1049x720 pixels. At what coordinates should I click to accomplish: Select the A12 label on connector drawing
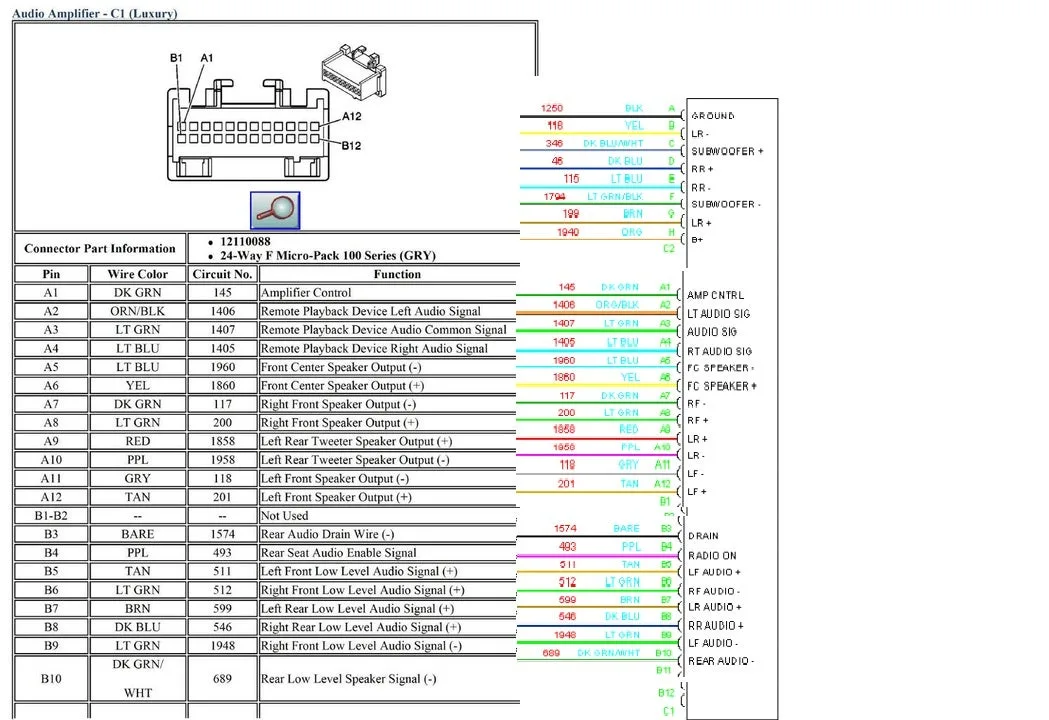(x=352, y=116)
